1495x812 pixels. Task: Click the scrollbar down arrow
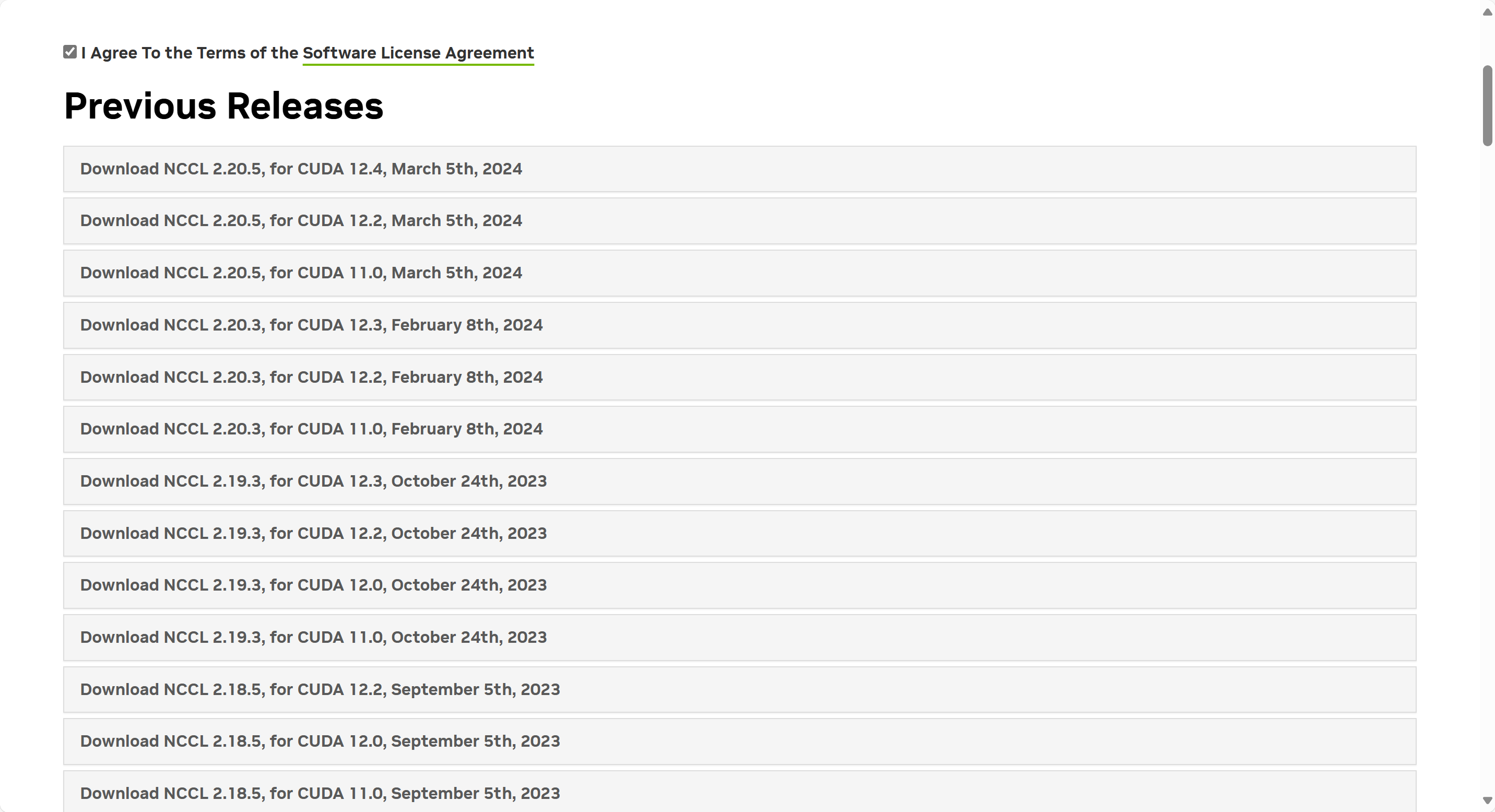pyautogui.click(x=1487, y=801)
